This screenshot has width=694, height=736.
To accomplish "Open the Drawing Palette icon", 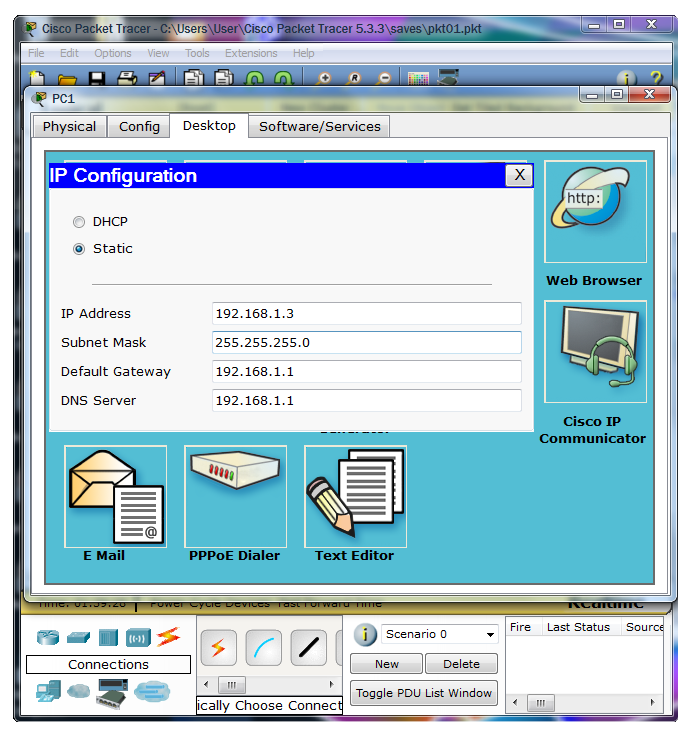I will coord(418,78).
